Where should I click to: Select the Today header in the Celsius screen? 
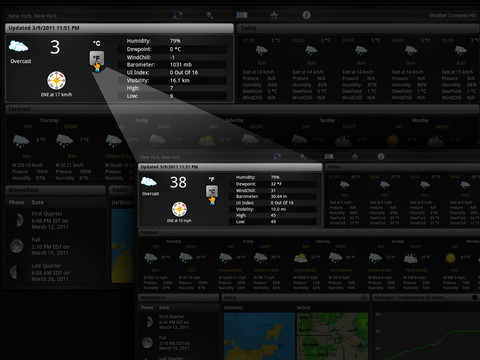click(358, 28)
